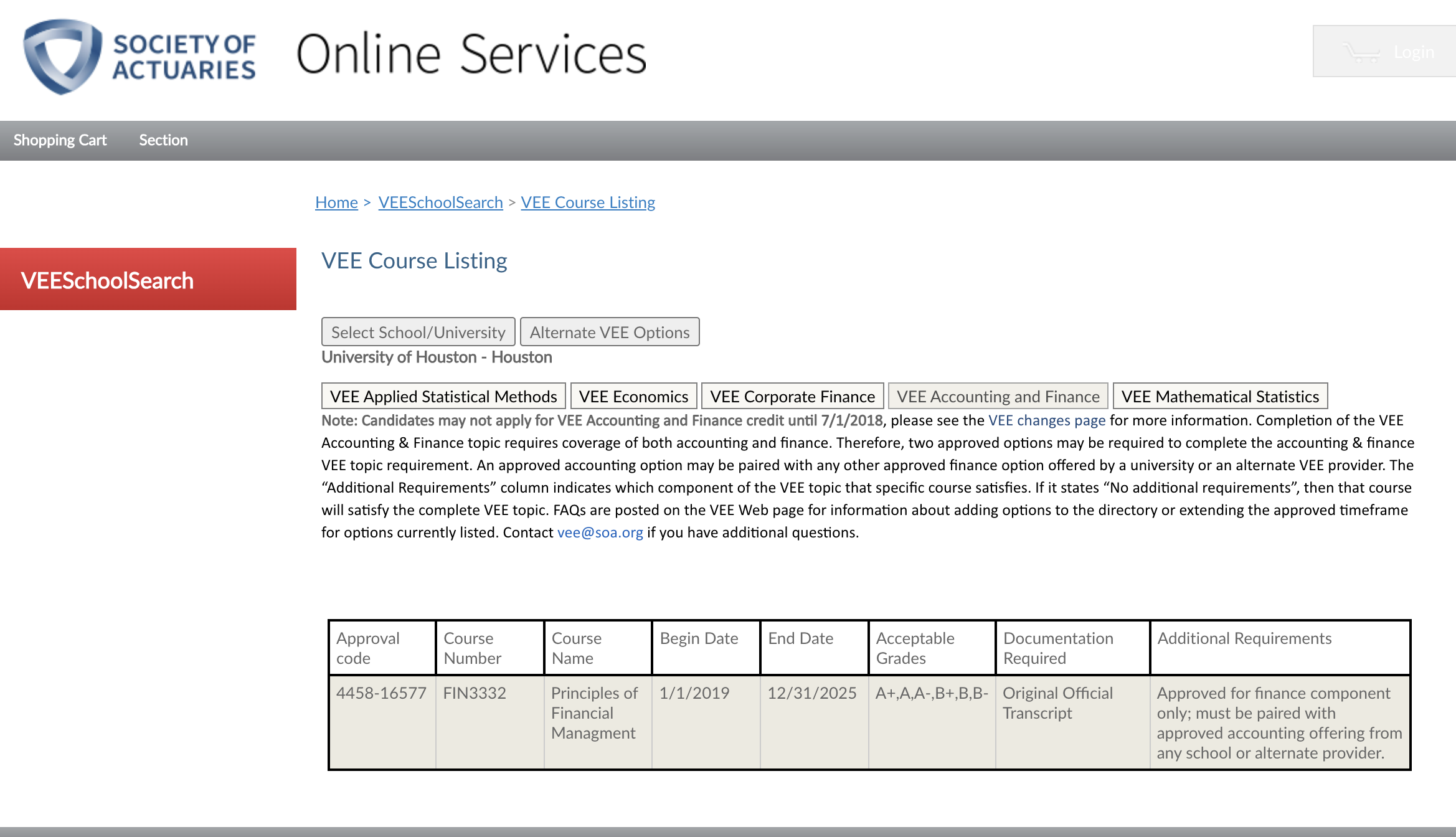Image resolution: width=1456 pixels, height=837 pixels.
Task: Click the Begin Date column header
Action: [706, 648]
